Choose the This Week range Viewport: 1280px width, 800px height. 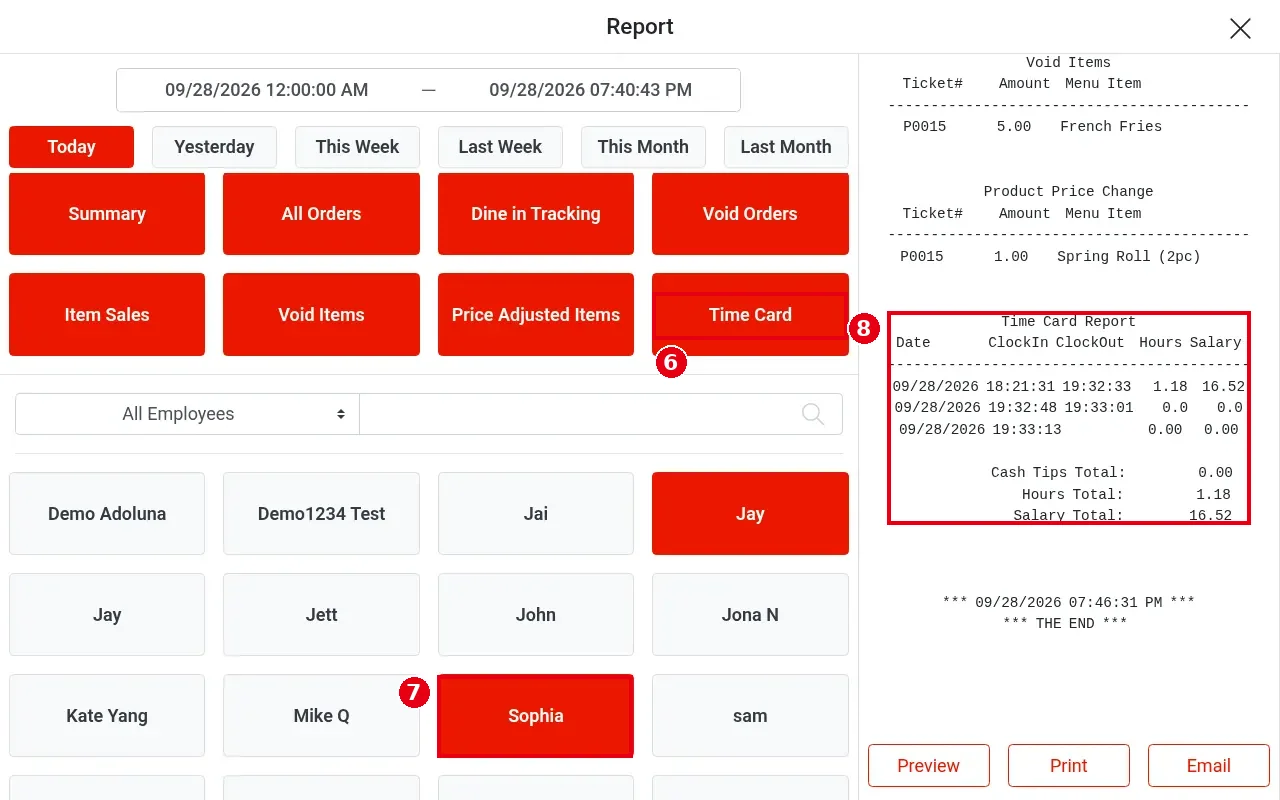[x=357, y=147]
